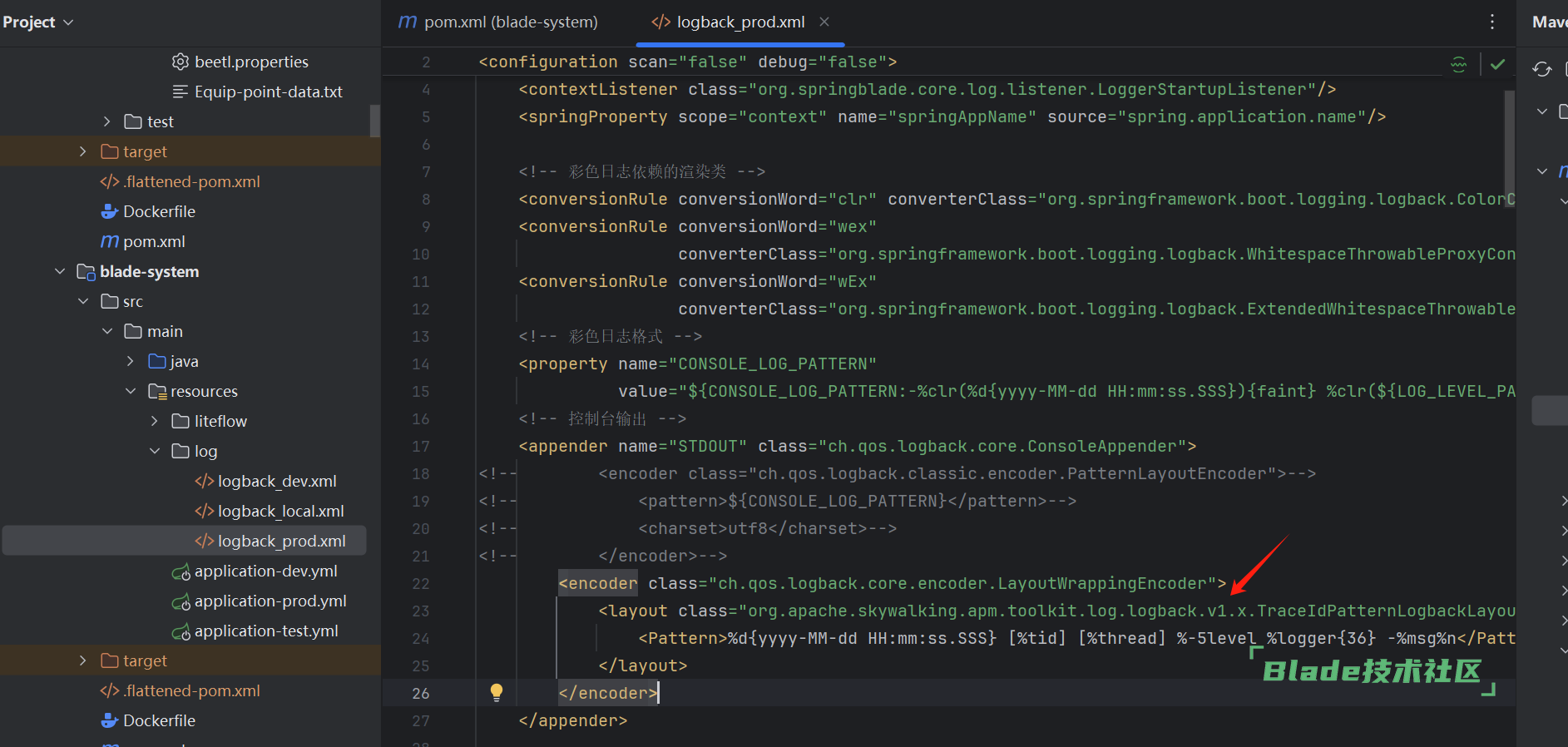Open beetl.properties file
Image resolution: width=1568 pixels, height=747 pixels.
coord(251,62)
